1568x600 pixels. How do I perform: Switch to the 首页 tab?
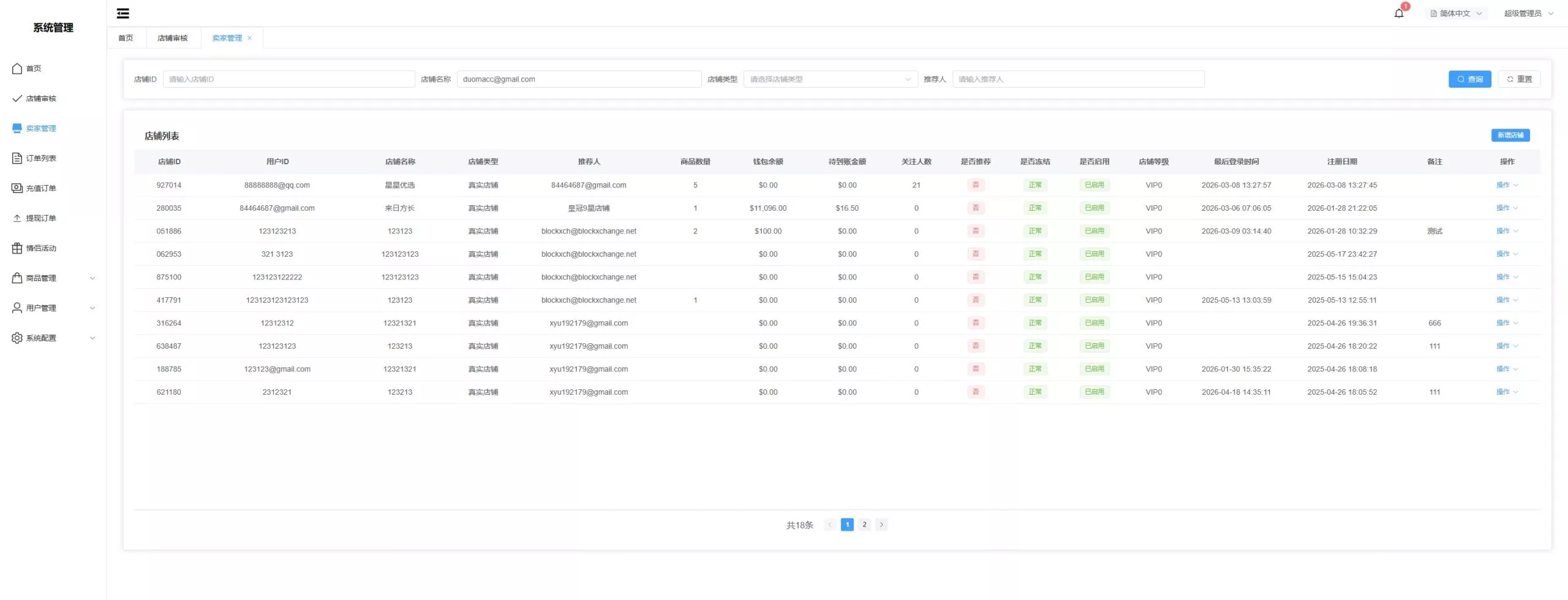tap(126, 38)
